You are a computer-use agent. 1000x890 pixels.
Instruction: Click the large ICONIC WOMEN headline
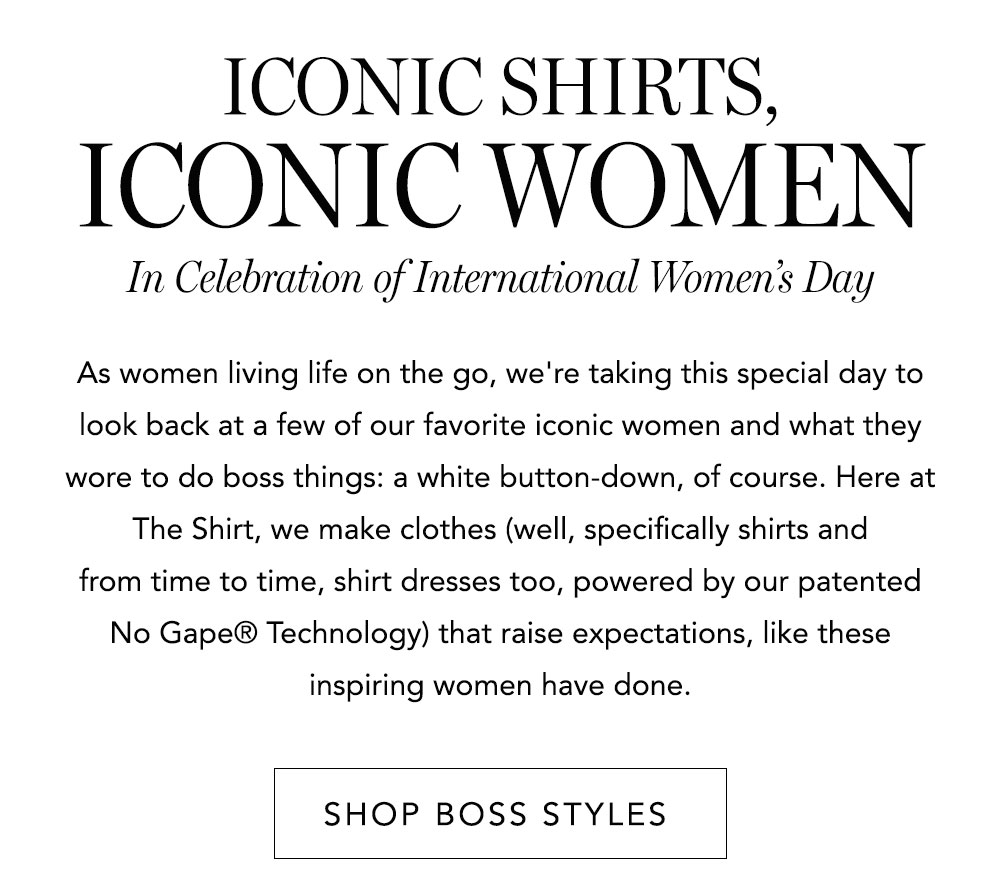click(x=501, y=186)
